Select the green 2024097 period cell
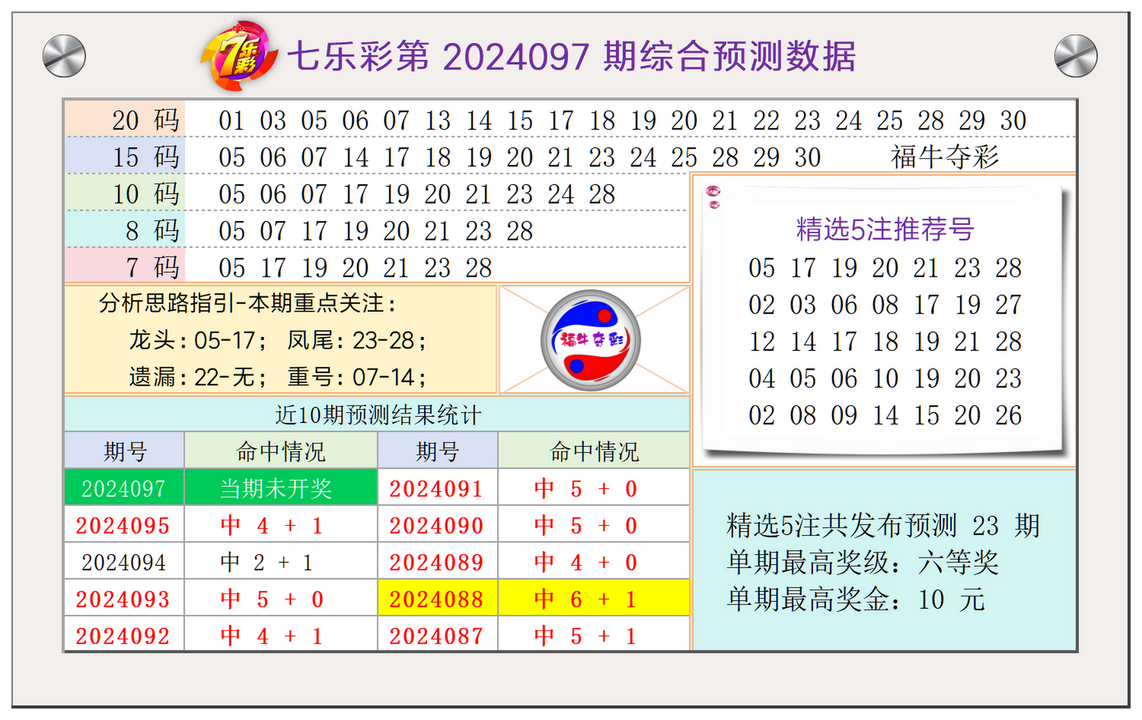 pos(125,488)
